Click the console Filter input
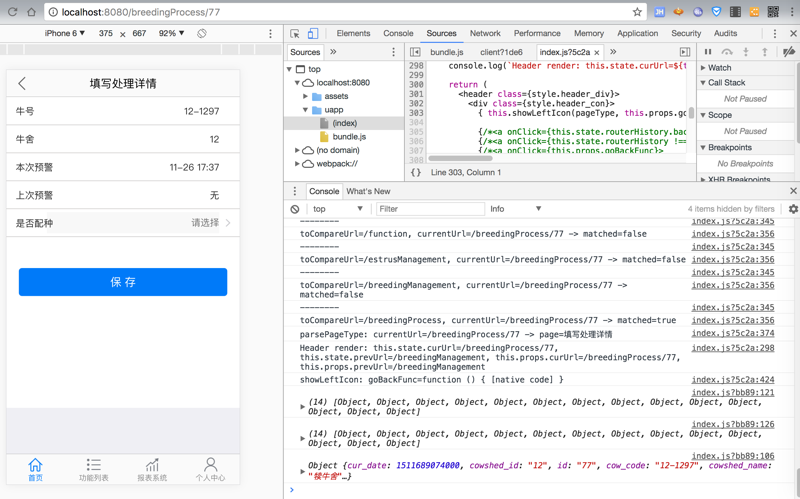The width and height of the screenshot is (800, 499). click(x=430, y=209)
